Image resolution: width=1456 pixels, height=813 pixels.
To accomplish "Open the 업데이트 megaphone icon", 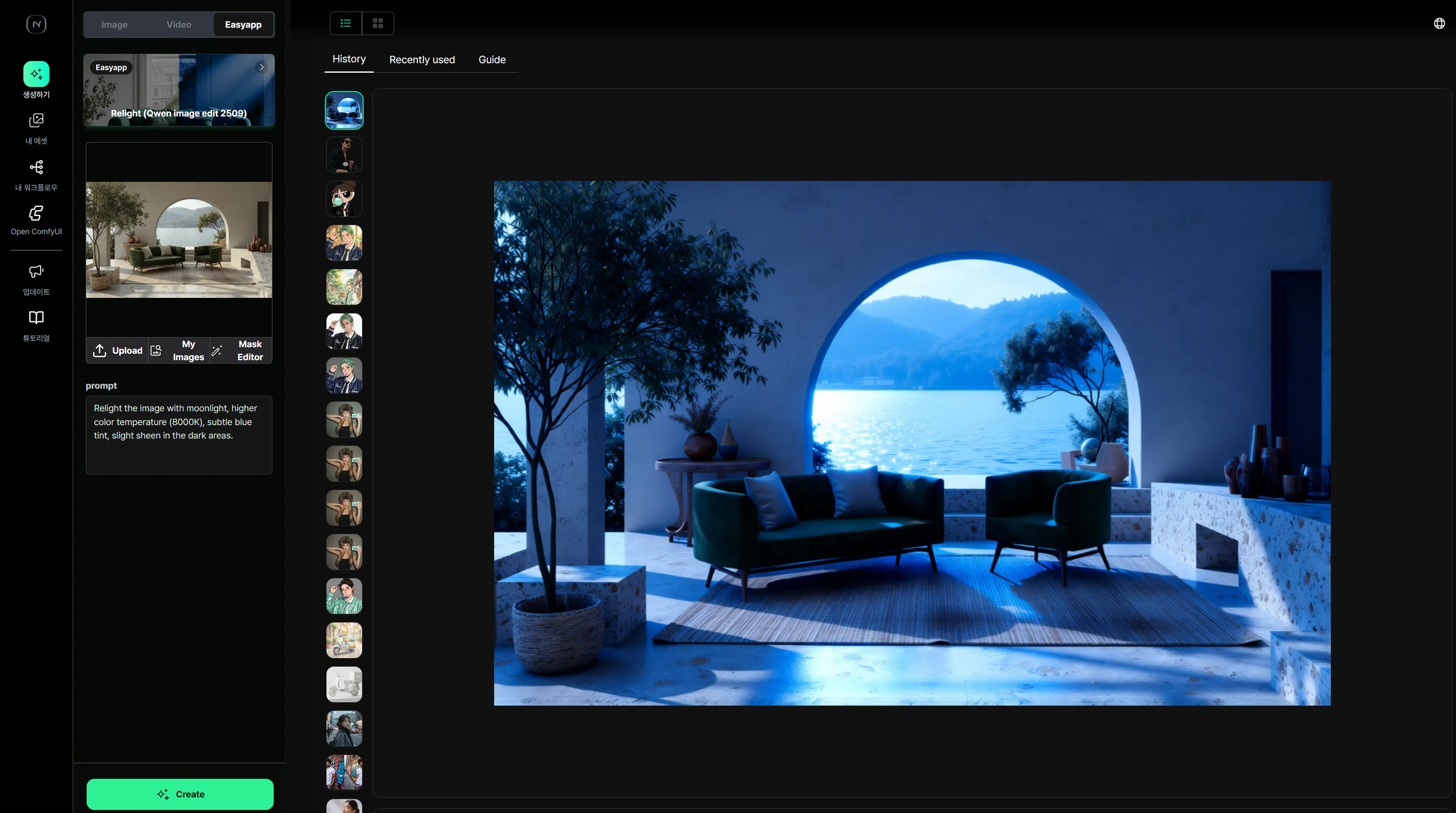I will [36, 272].
